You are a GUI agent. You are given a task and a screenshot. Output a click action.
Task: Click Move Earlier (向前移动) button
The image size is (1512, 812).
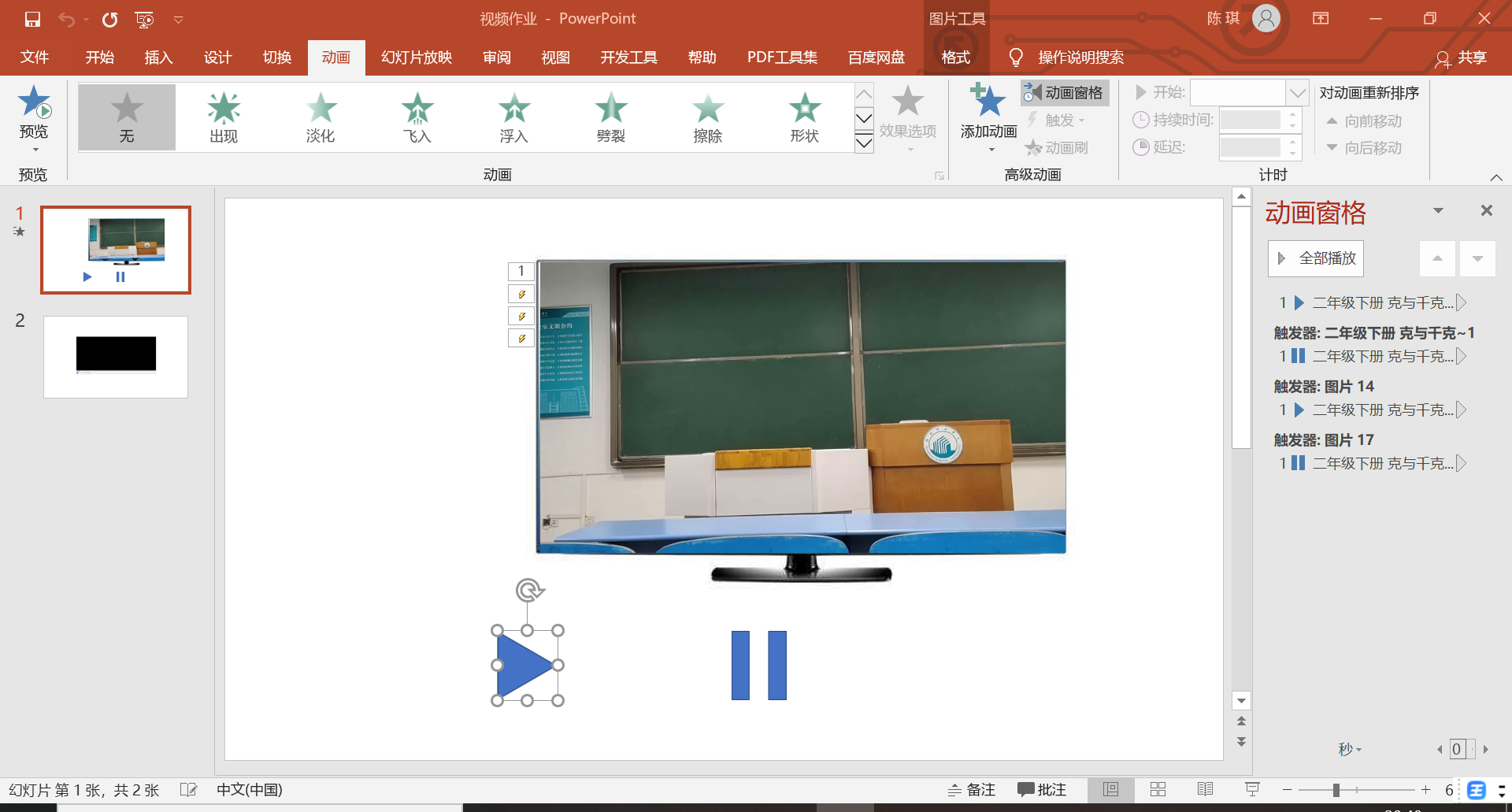pyautogui.click(x=1364, y=121)
